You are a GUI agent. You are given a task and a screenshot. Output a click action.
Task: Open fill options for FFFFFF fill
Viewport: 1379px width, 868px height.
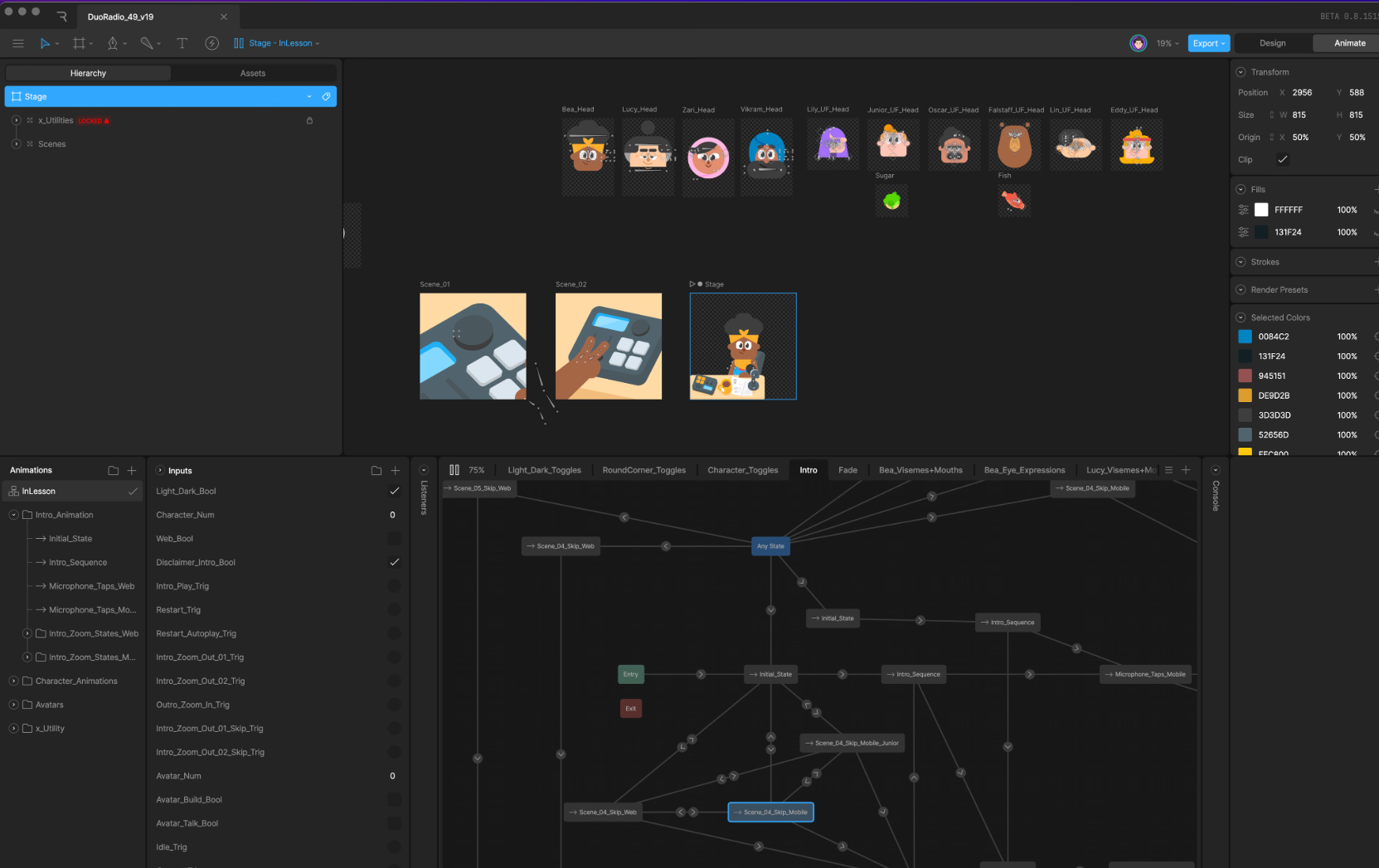(x=1243, y=211)
